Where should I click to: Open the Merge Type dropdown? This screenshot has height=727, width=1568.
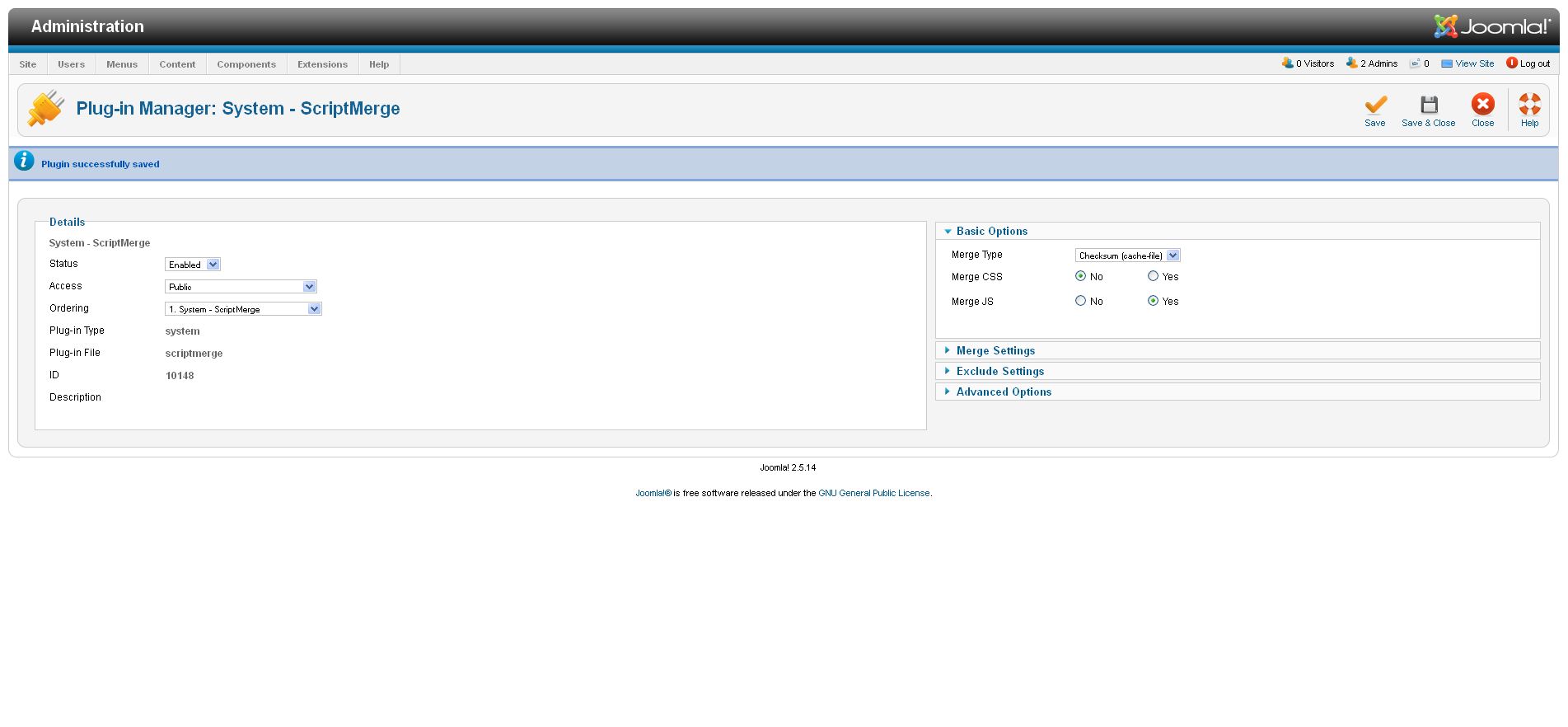1127,256
